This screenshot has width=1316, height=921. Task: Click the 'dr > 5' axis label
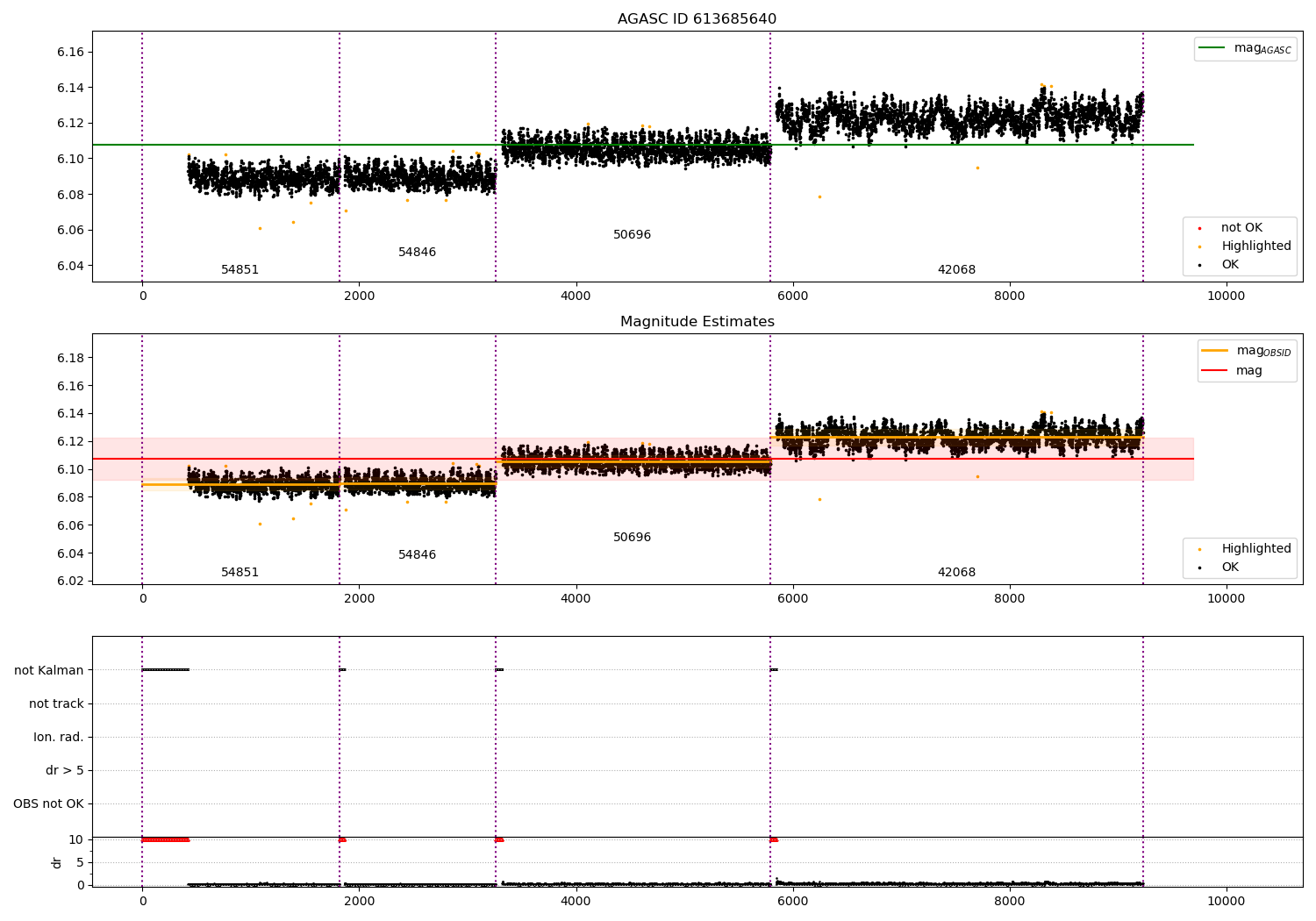pos(65,770)
